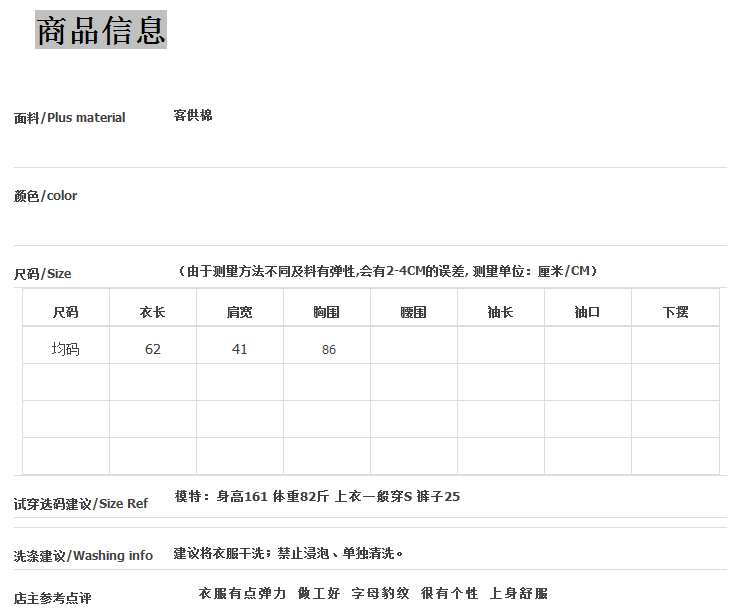738x614 pixels.
Task: Select the 面料/Plus material label
Action: coord(70,118)
